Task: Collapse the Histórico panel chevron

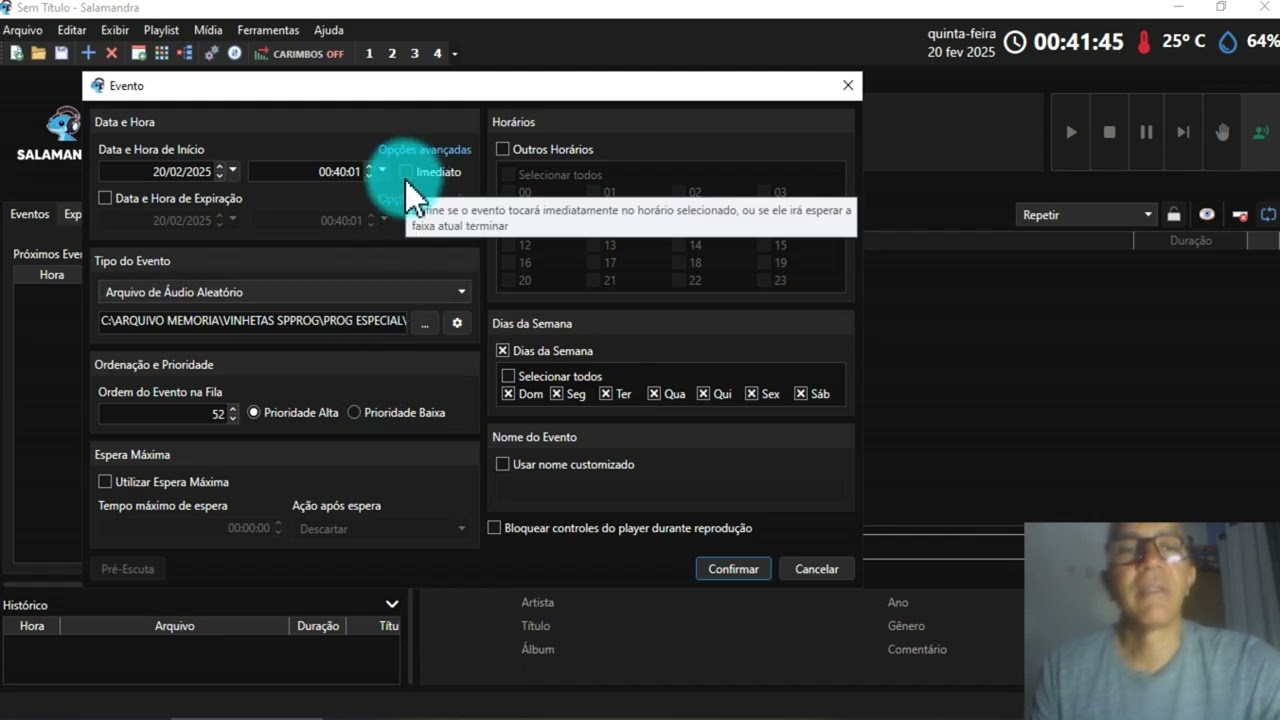Action: click(392, 604)
